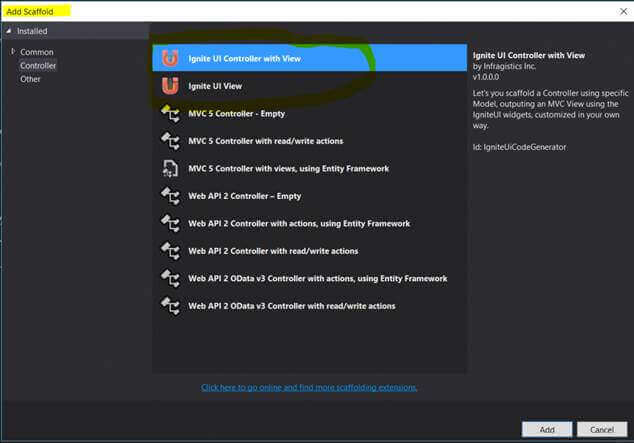
Task: Choose Web API 2 OData v3 Controller with read/write actions
Action: coord(310,306)
